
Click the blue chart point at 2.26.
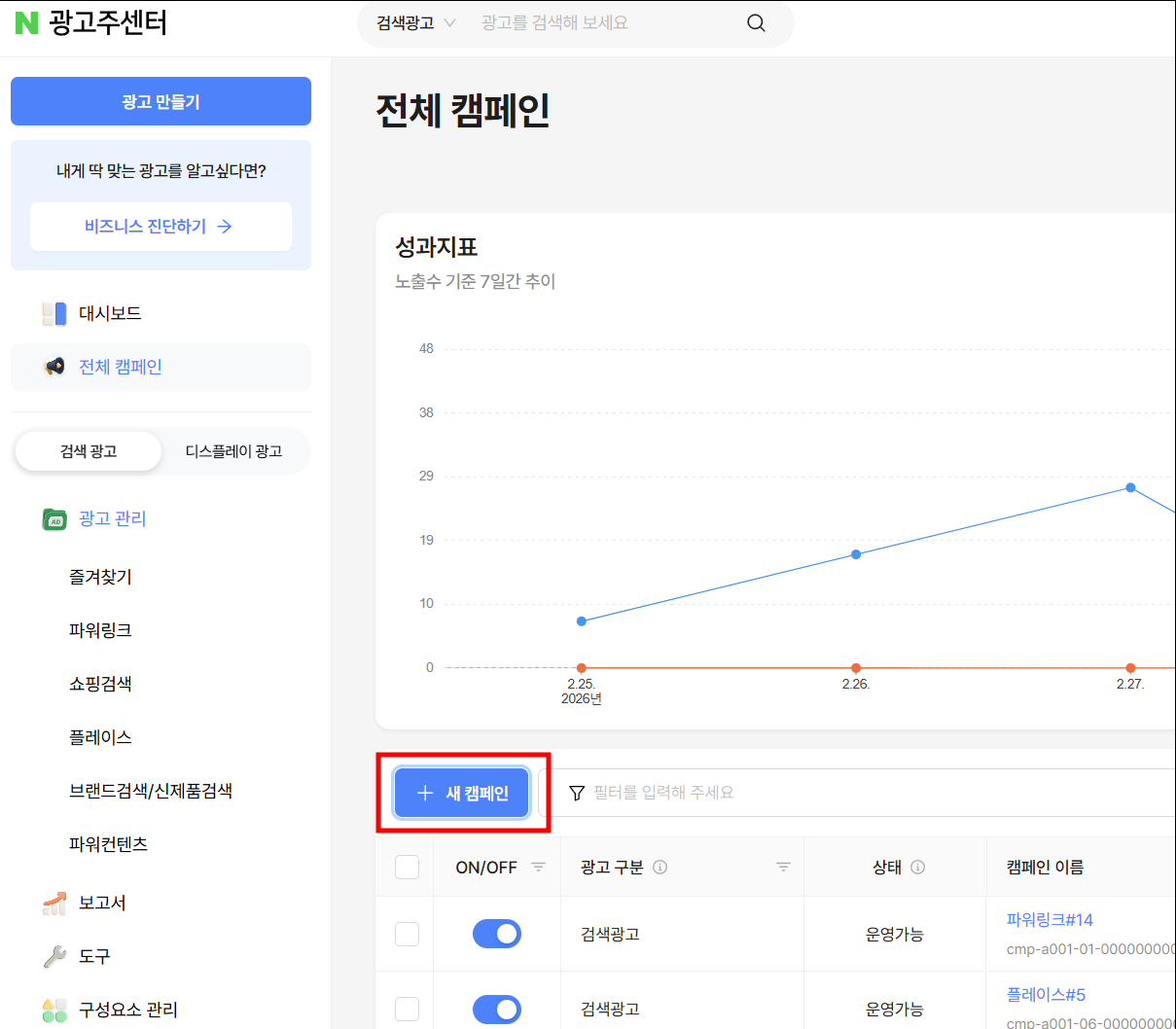[856, 554]
